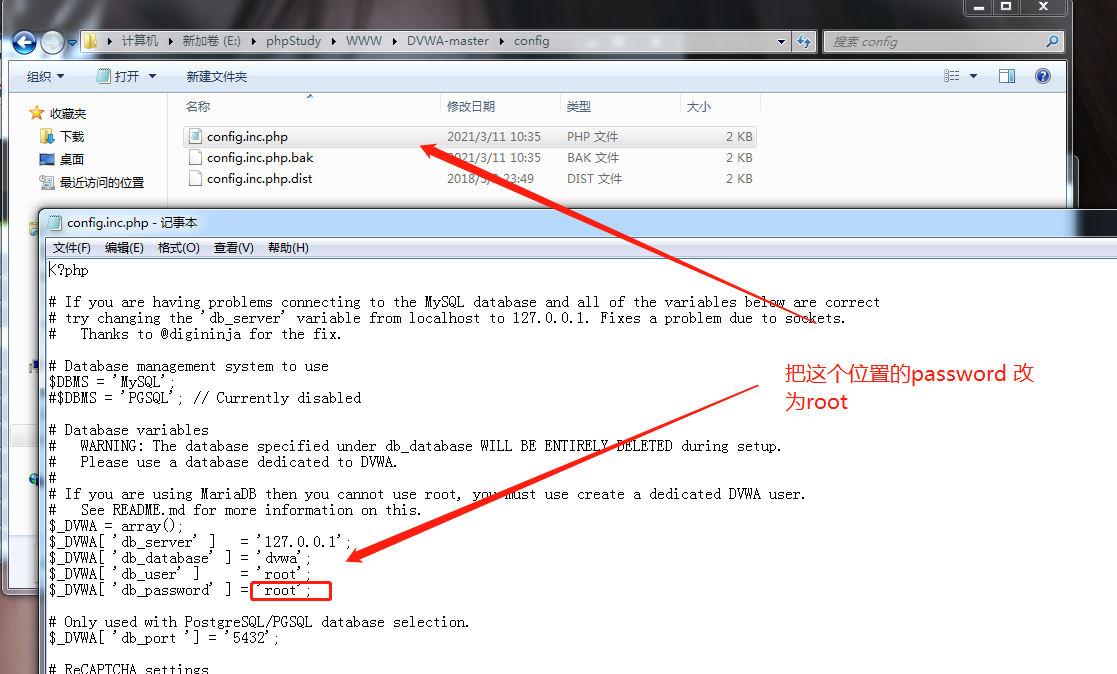Go back with the Explorer back arrow

[24, 43]
